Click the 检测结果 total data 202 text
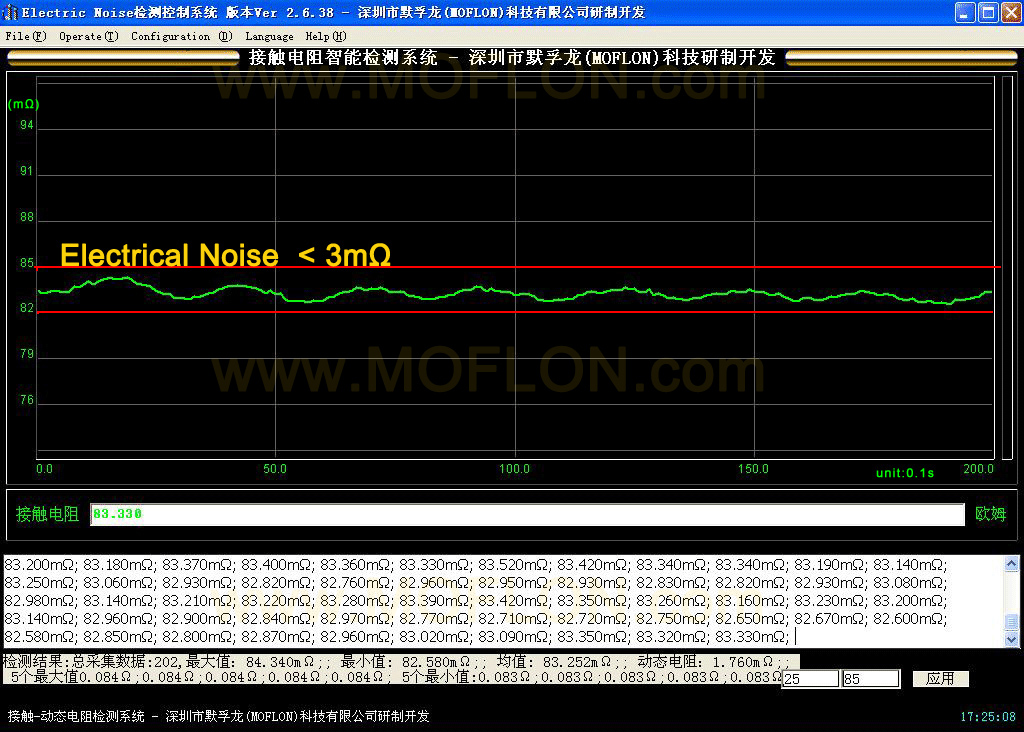This screenshot has height=732, width=1024. [x=91, y=662]
